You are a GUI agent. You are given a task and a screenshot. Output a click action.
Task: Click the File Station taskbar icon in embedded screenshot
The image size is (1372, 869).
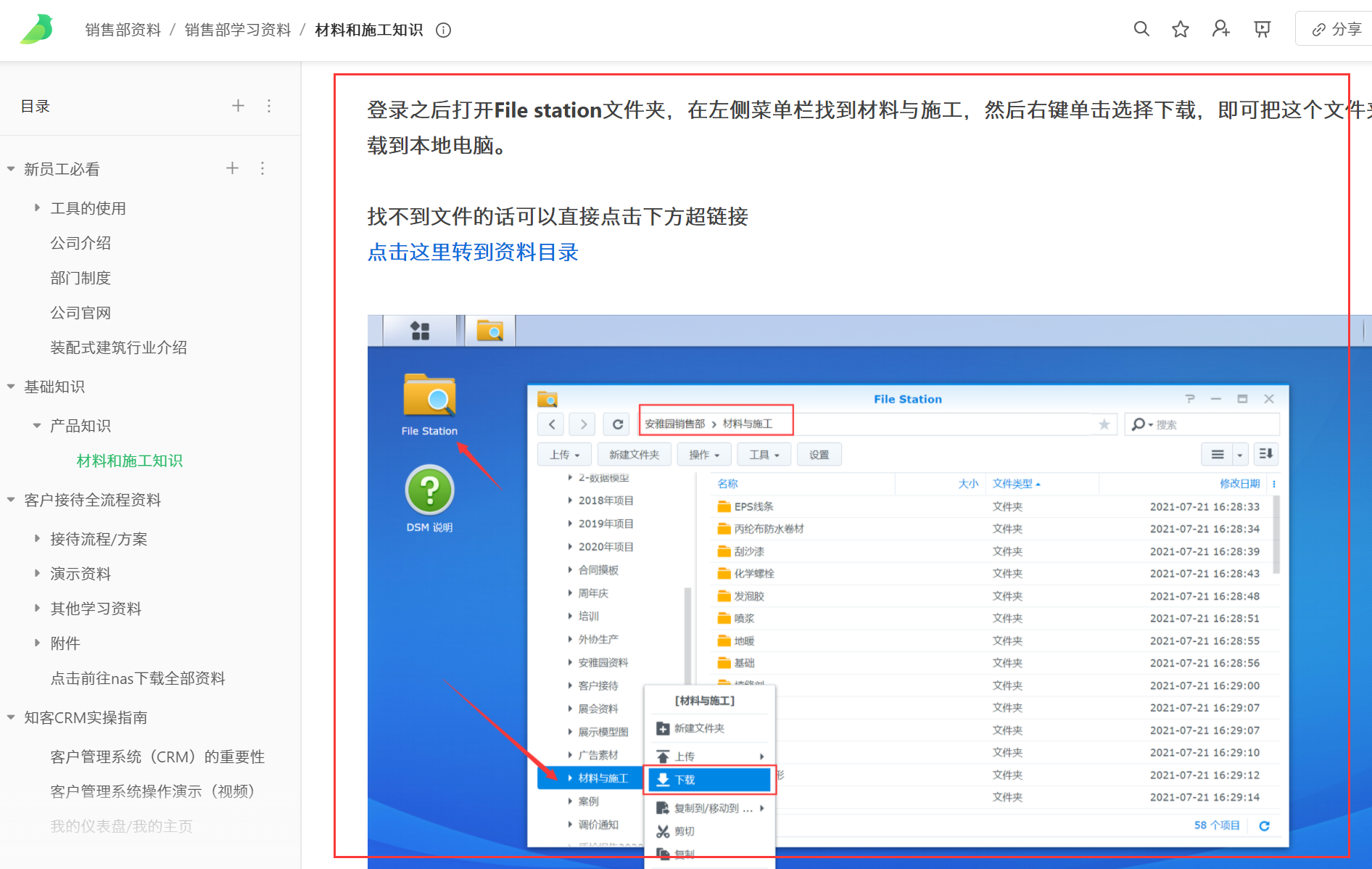point(490,331)
